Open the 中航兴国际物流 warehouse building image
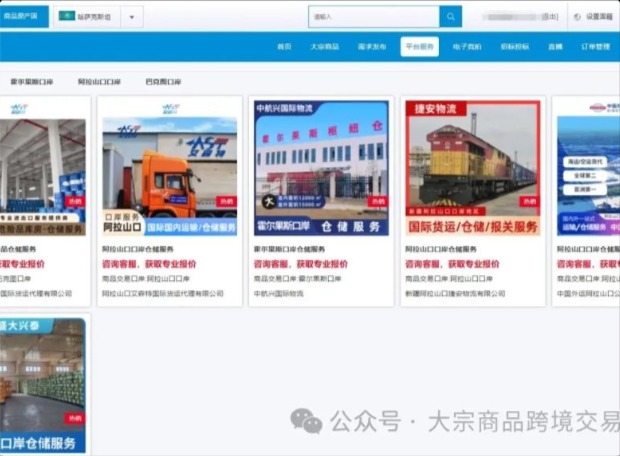 (x=321, y=168)
